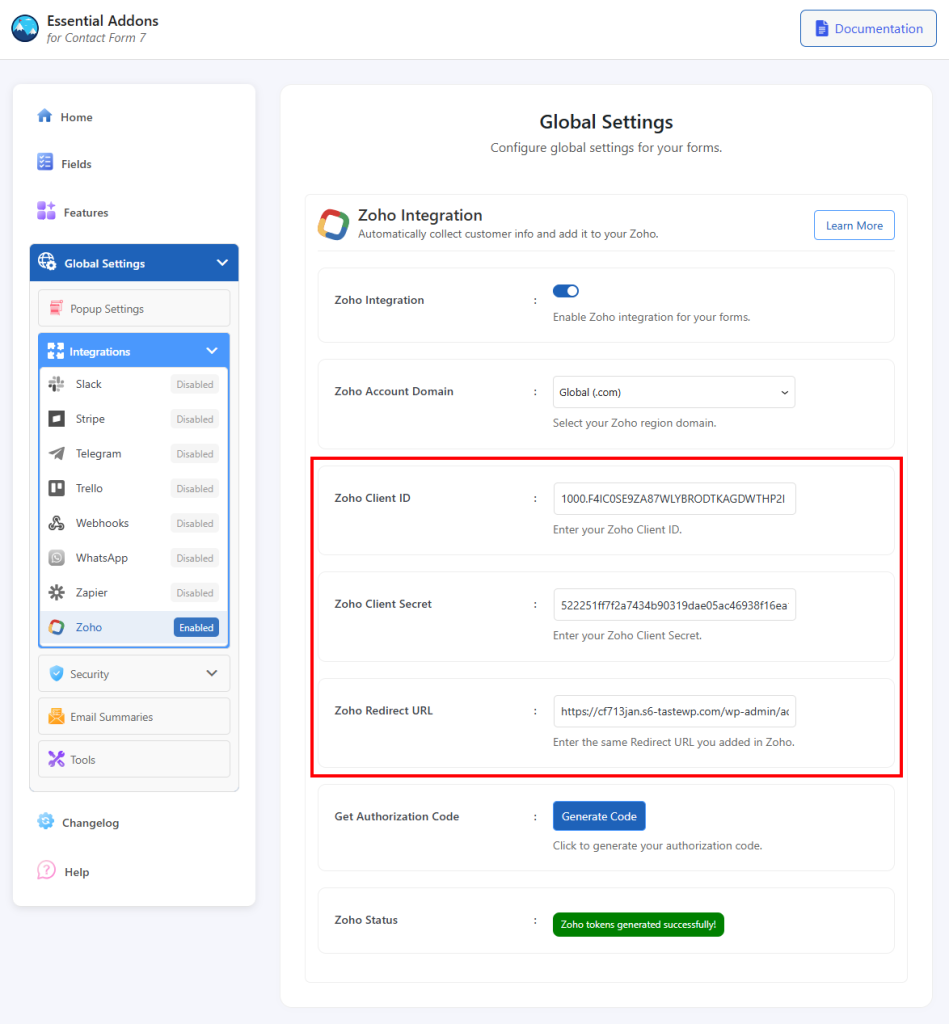The height and width of the screenshot is (1024, 949).
Task: Click the Features grid icon
Action: pyautogui.click(x=46, y=211)
